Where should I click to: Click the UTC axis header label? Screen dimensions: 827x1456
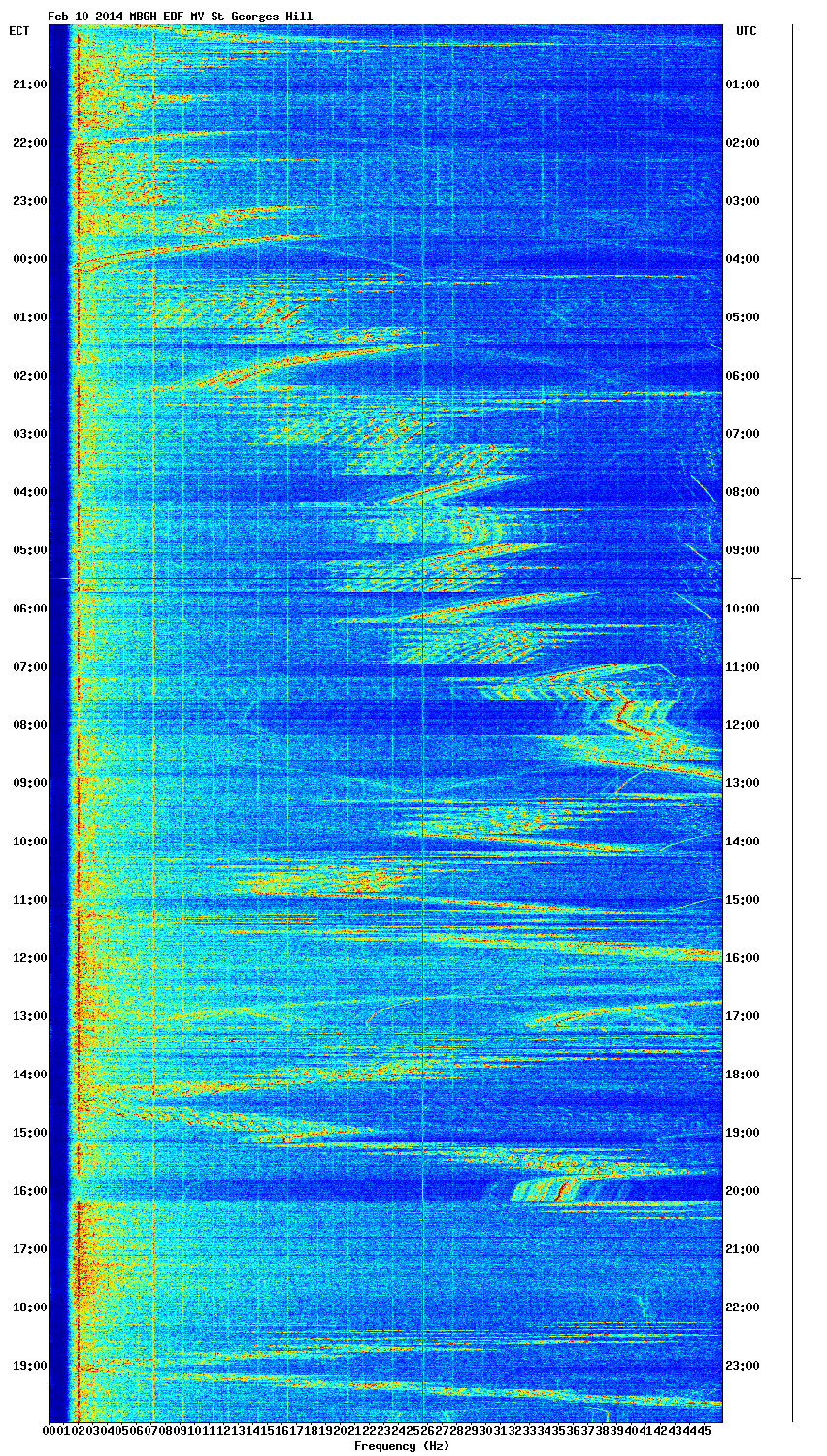click(745, 31)
